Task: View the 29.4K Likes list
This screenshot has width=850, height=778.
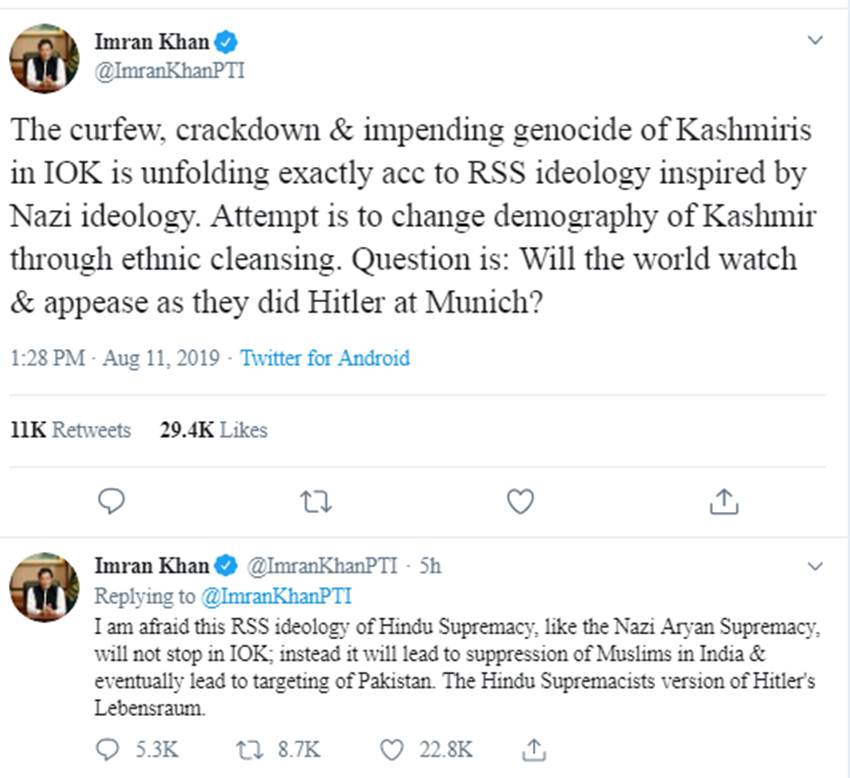Action: (213, 430)
